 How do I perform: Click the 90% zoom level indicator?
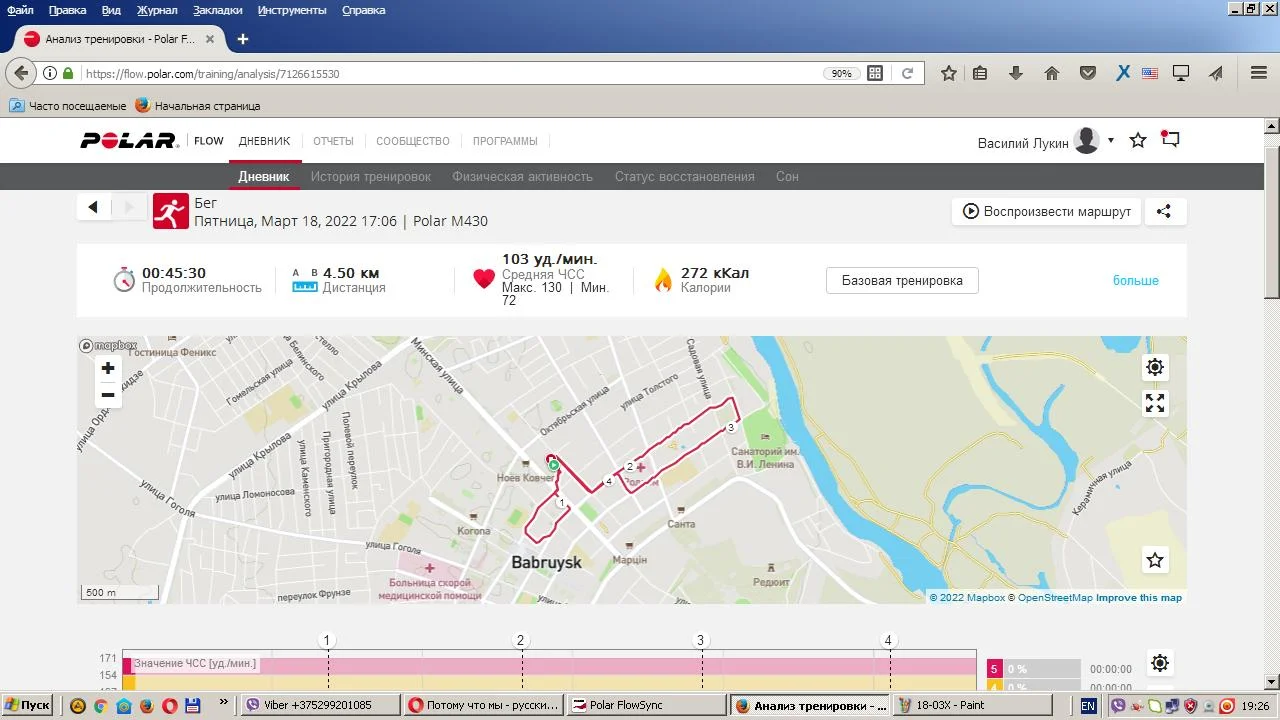pyautogui.click(x=842, y=73)
